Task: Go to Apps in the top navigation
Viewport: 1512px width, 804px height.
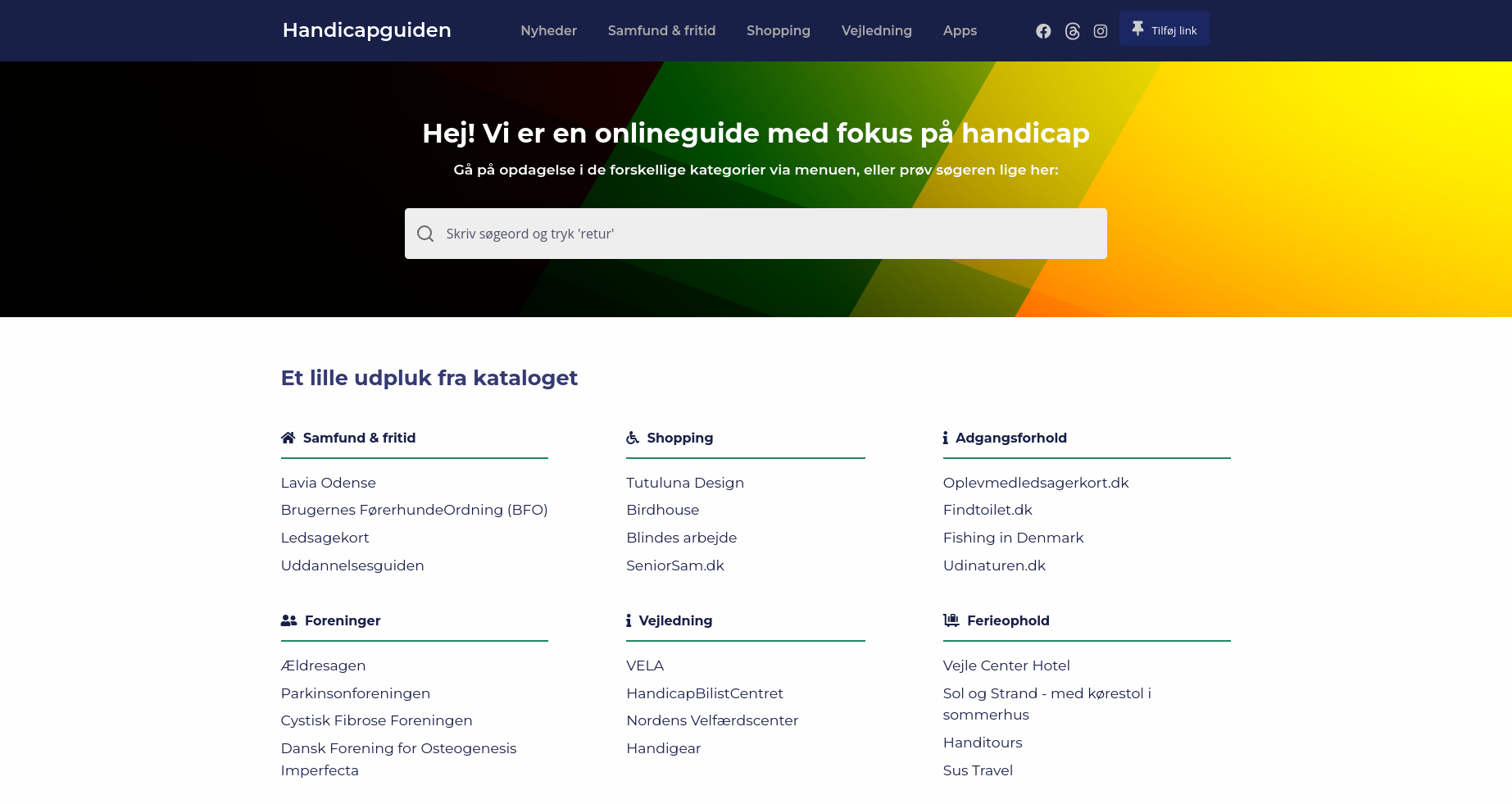Action: point(960,30)
